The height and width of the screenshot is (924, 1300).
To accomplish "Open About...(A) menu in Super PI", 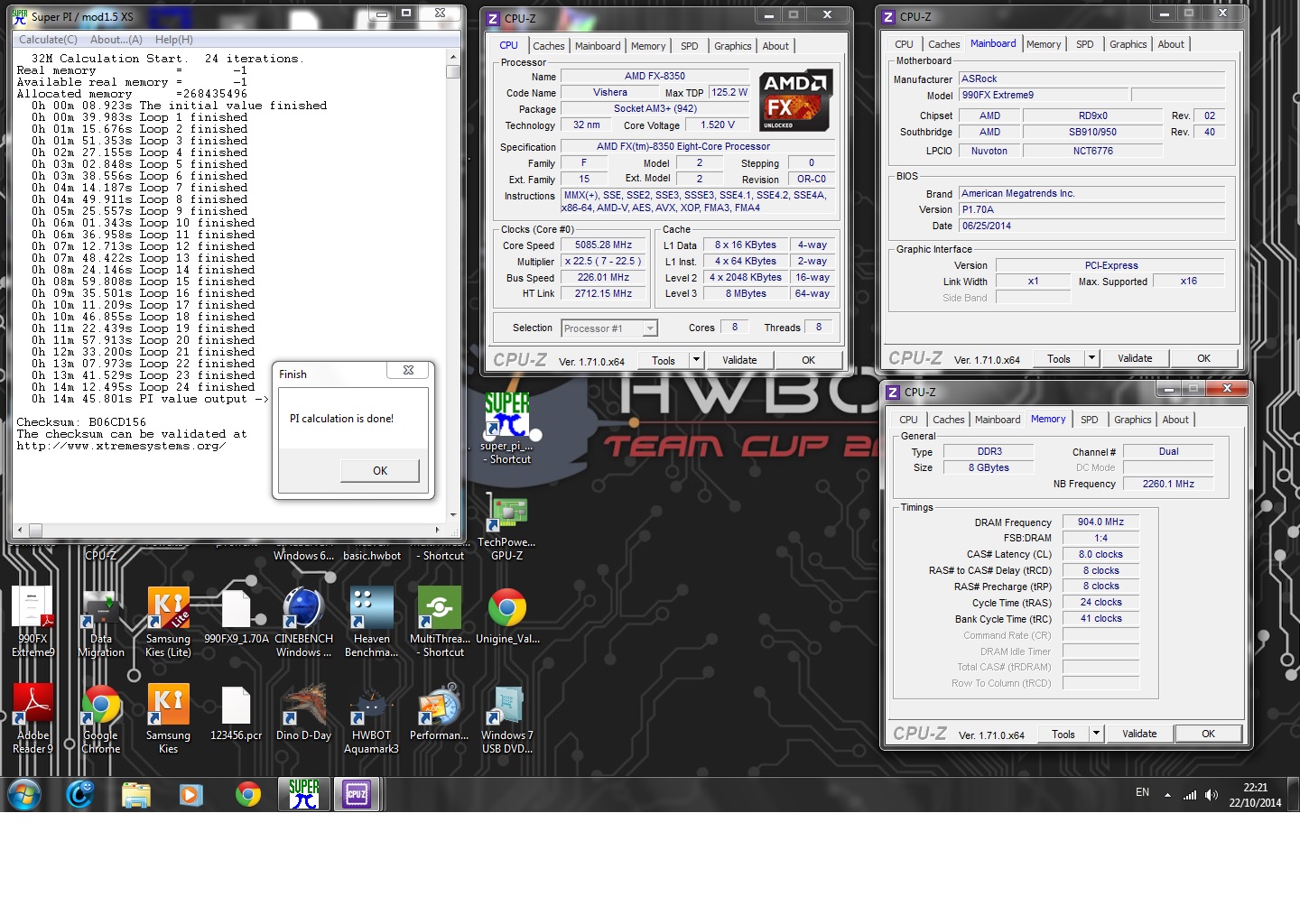I will (x=116, y=40).
